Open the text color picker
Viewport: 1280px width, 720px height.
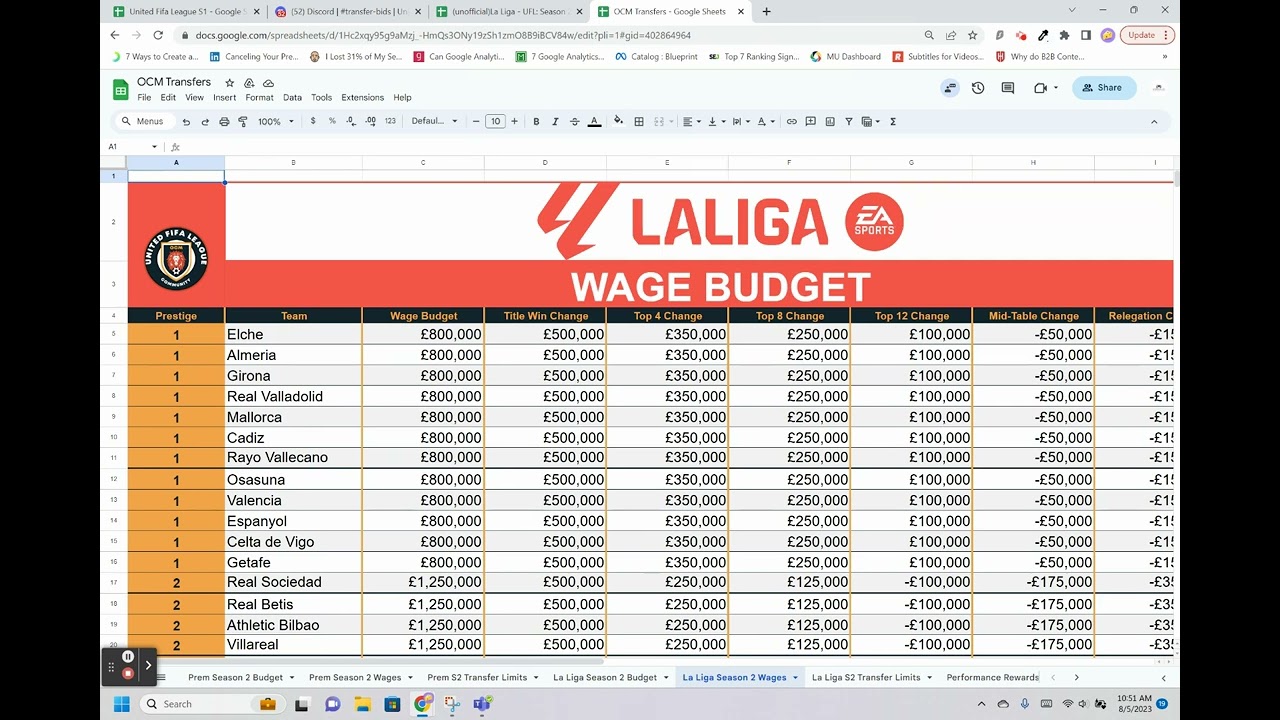[x=594, y=122]
